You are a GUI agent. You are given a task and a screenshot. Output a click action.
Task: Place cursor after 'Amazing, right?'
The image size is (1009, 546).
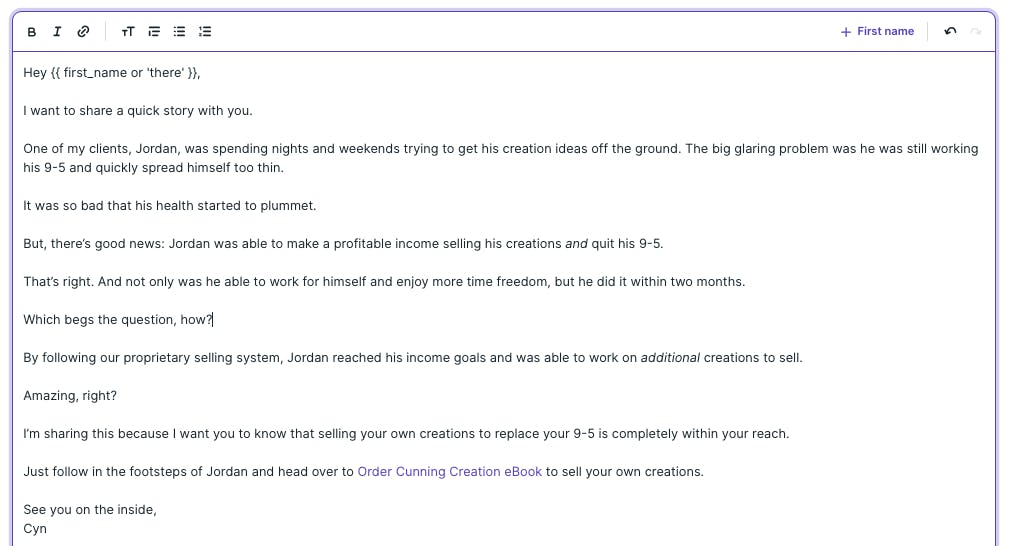(x=117, y=396)
